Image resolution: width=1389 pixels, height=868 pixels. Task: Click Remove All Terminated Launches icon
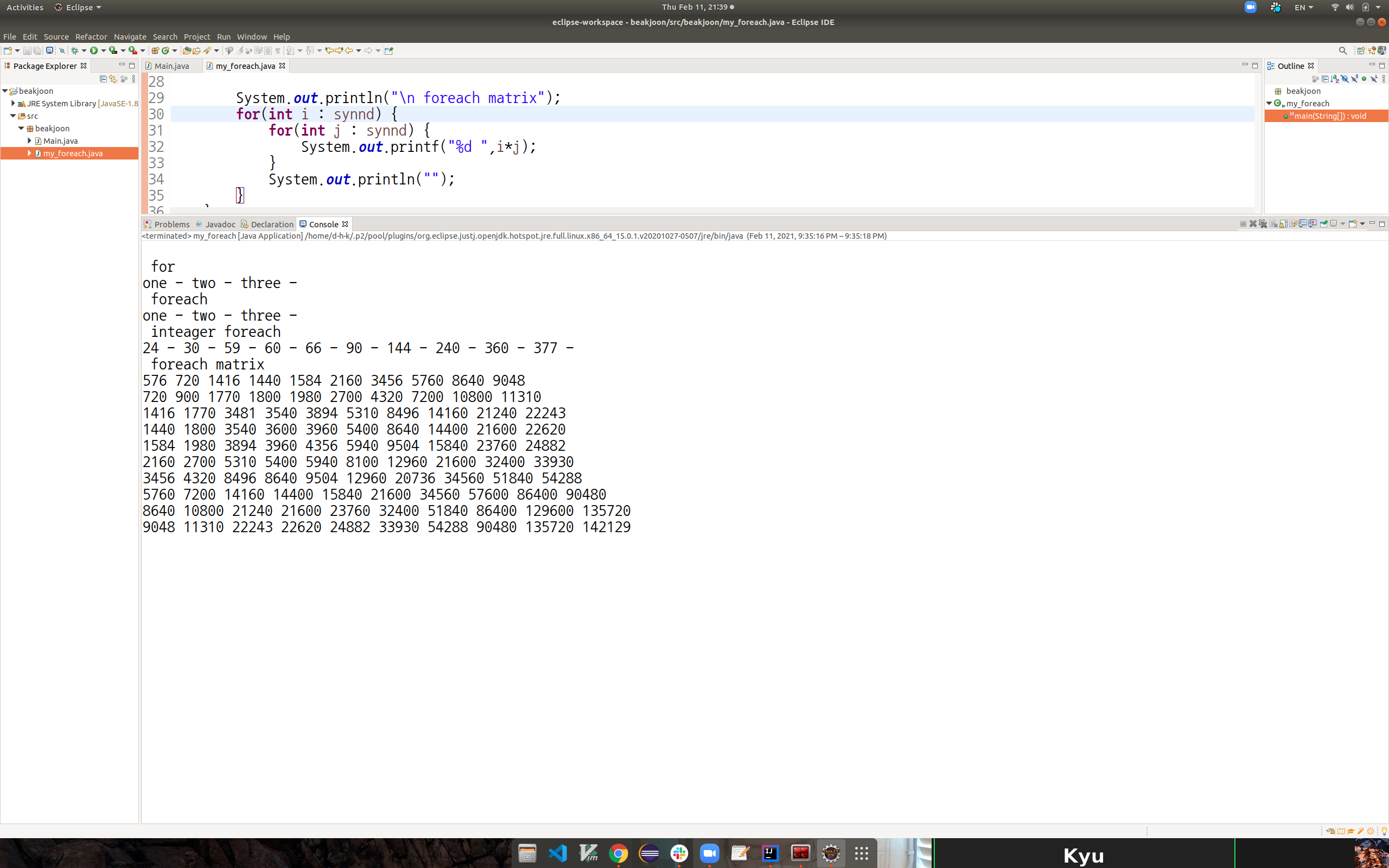(x=1263, y=224)
